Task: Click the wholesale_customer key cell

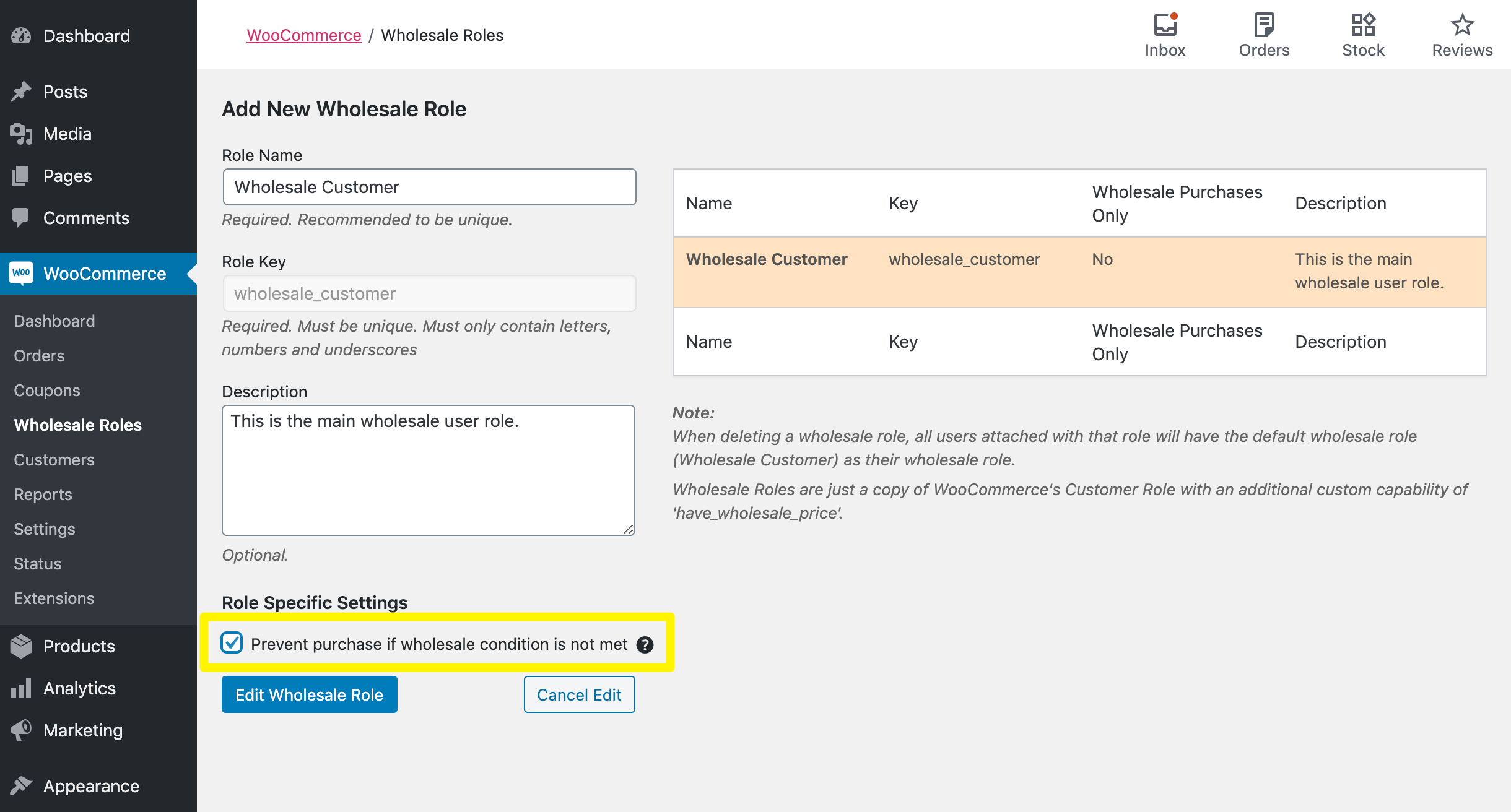Action: [965, 259]
